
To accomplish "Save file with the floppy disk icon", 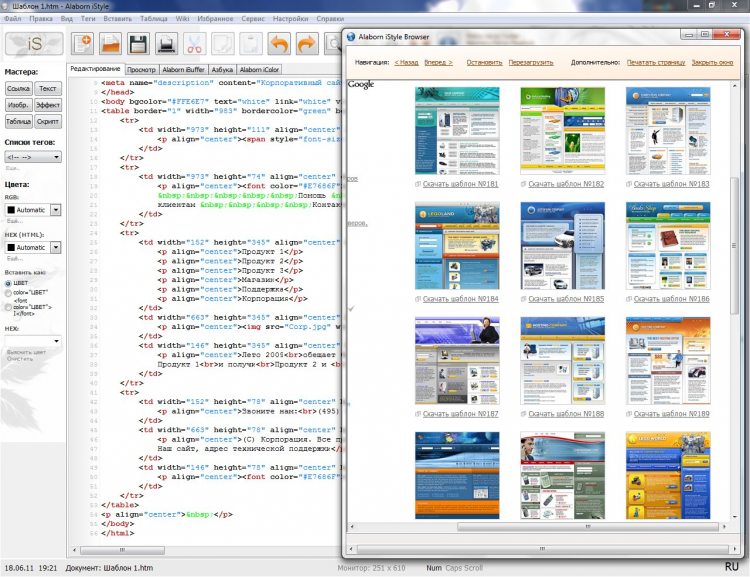I will coord(139,44).
